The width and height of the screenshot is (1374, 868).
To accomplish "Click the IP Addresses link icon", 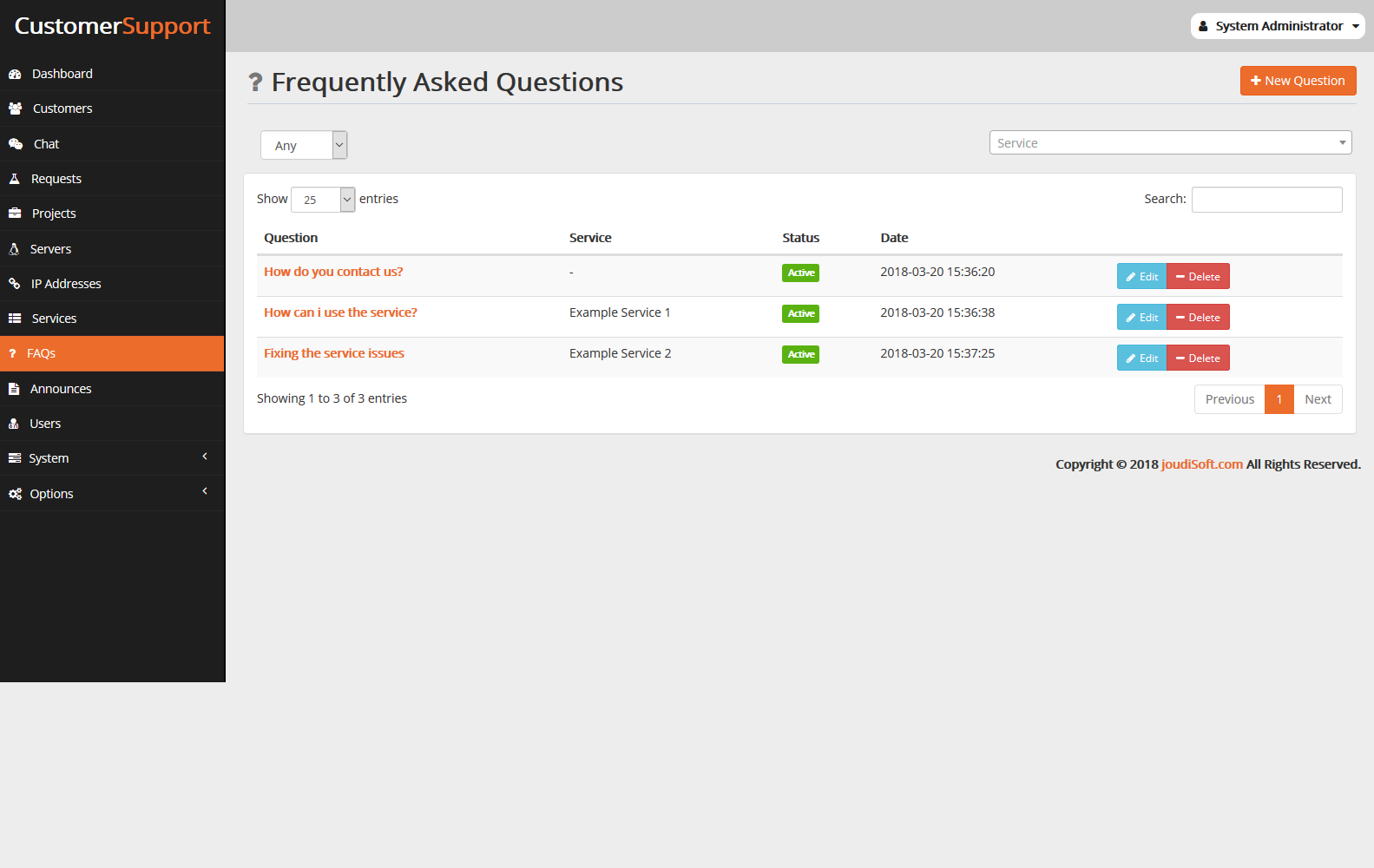I will (14, 284).
